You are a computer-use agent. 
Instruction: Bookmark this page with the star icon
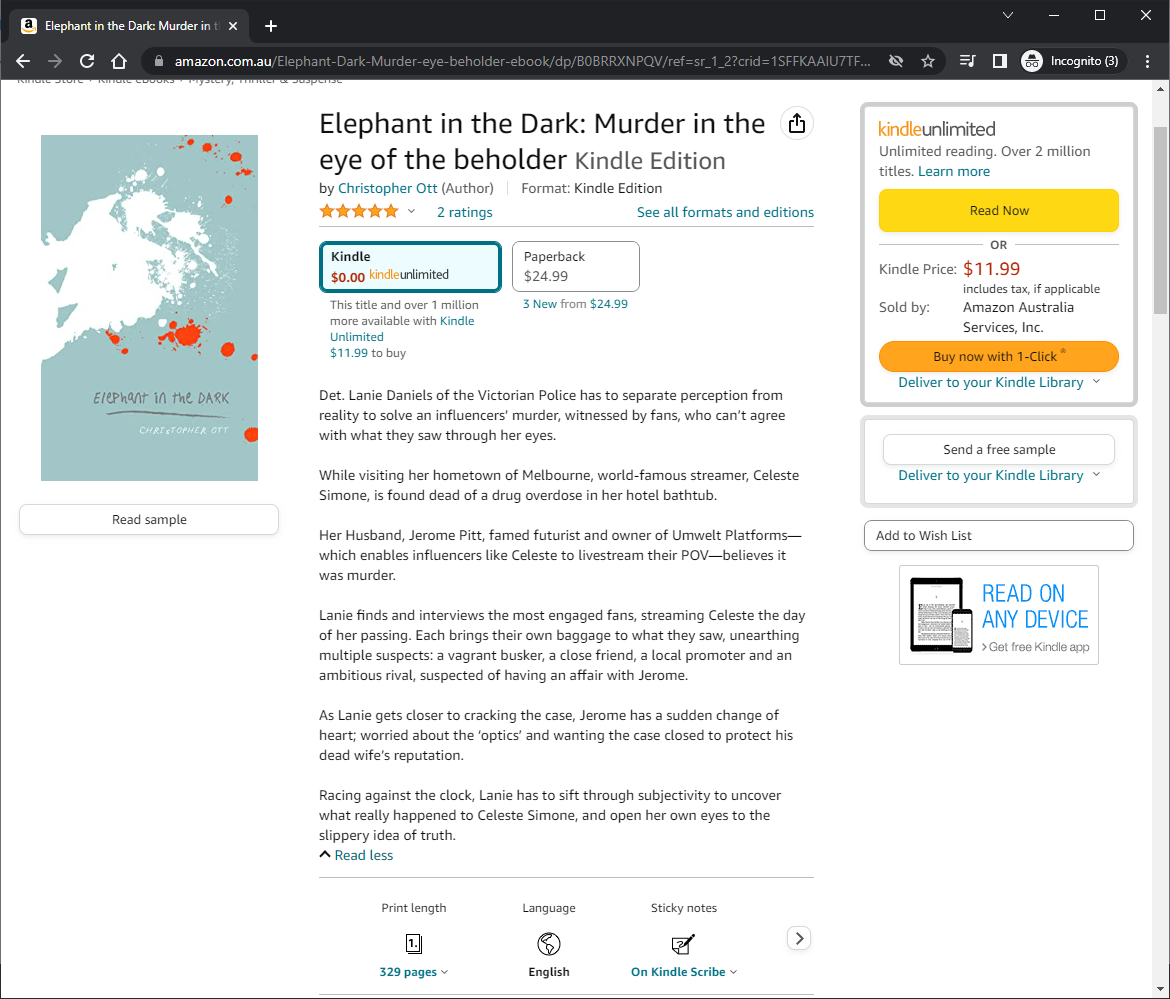click(x=927, y=61)
